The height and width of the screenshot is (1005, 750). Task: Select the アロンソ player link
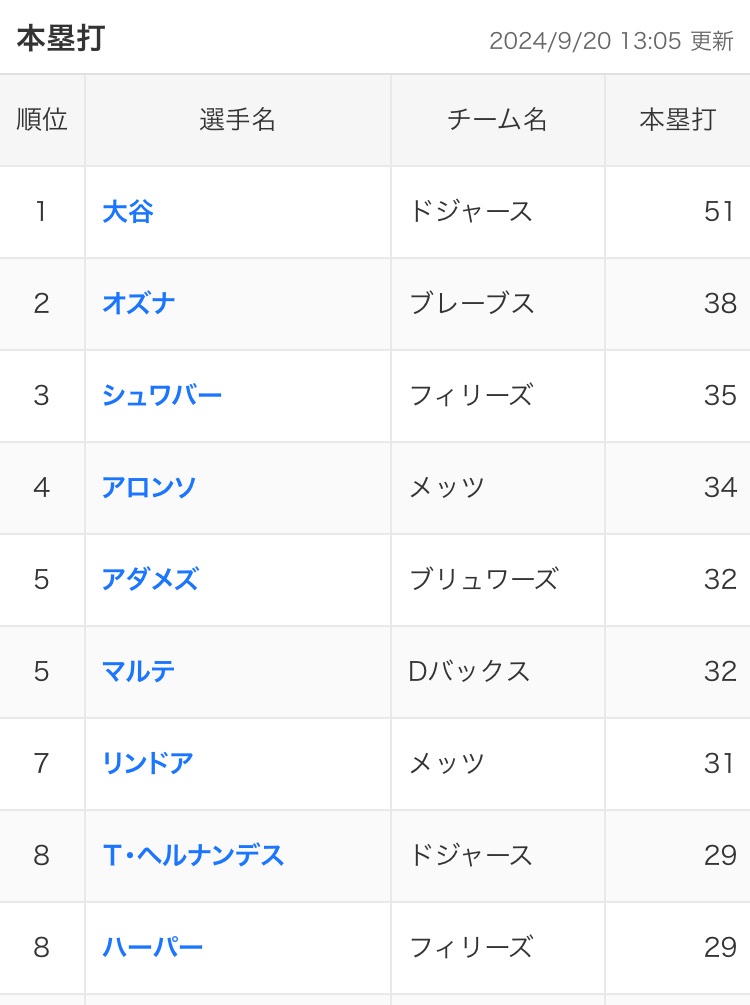point(149,487)
